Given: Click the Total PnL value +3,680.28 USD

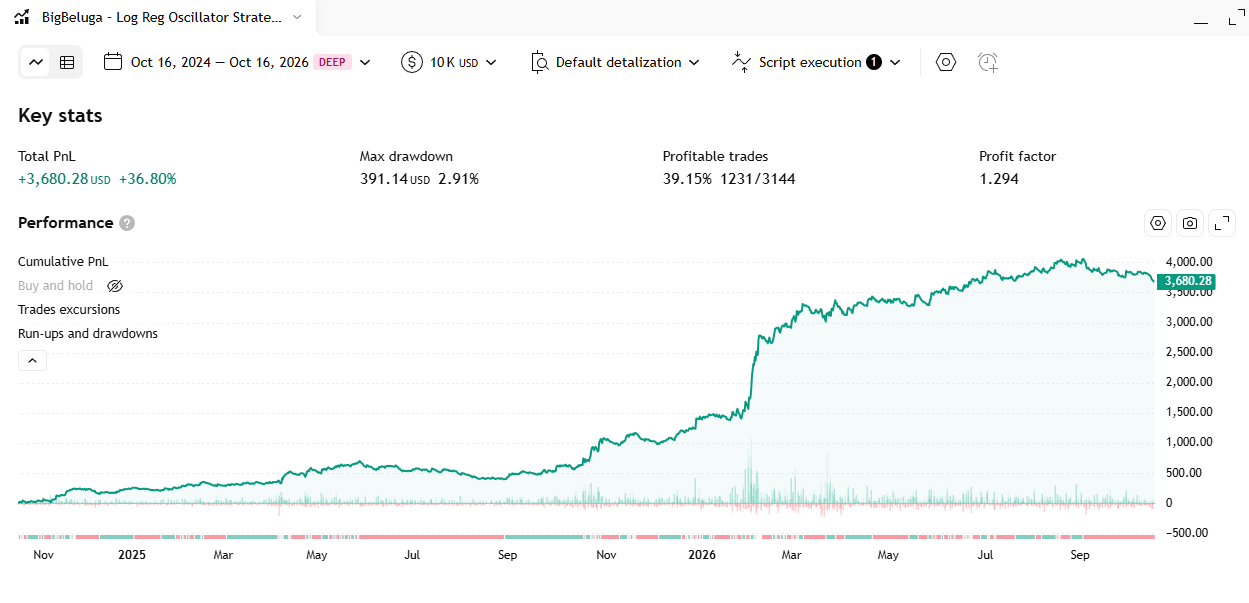Looking at the screenshot, I should 65,179.
